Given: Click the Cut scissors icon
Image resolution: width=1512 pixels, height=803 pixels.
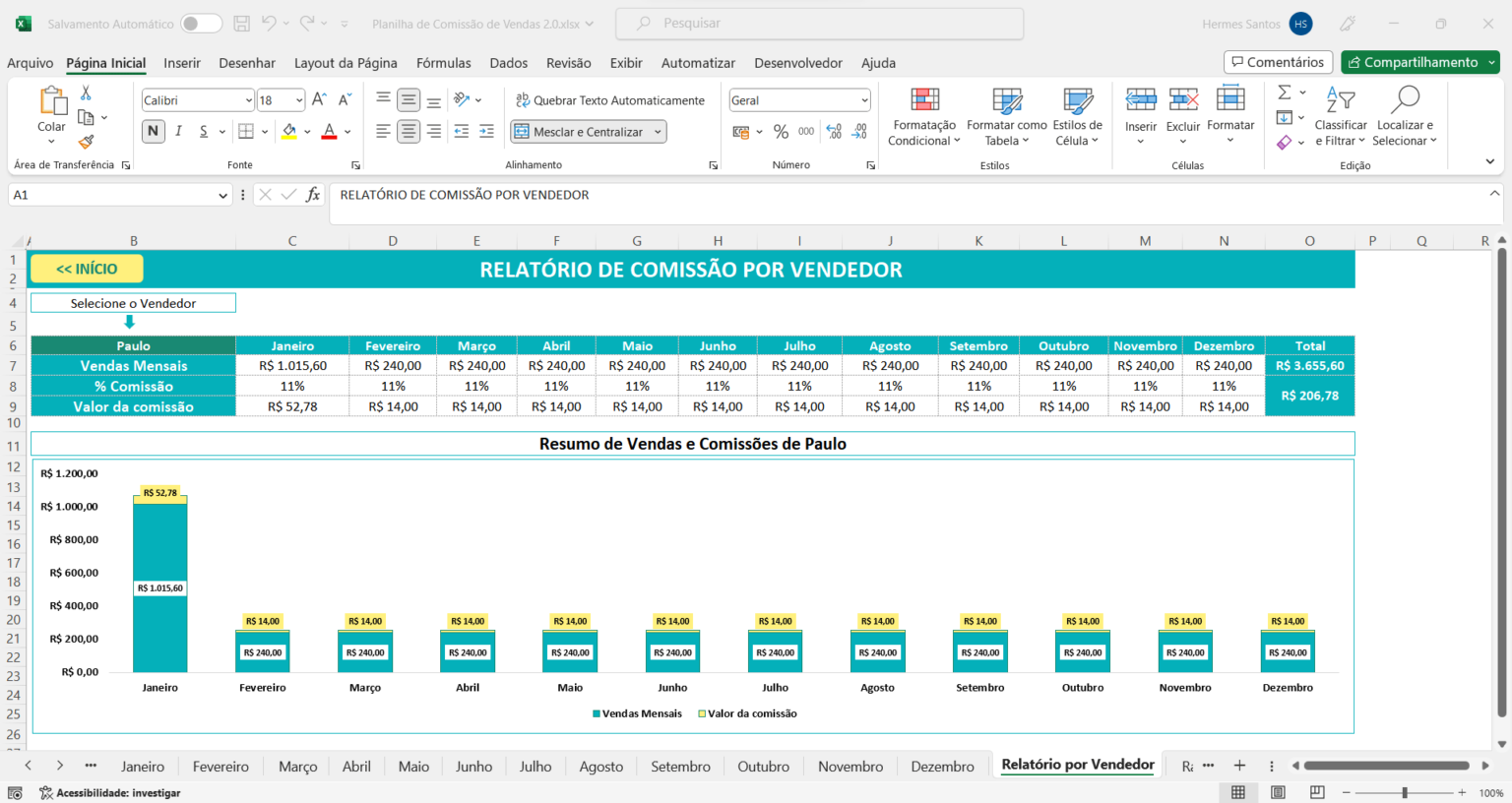Looking at the screenshot, I should coord(86,93).
